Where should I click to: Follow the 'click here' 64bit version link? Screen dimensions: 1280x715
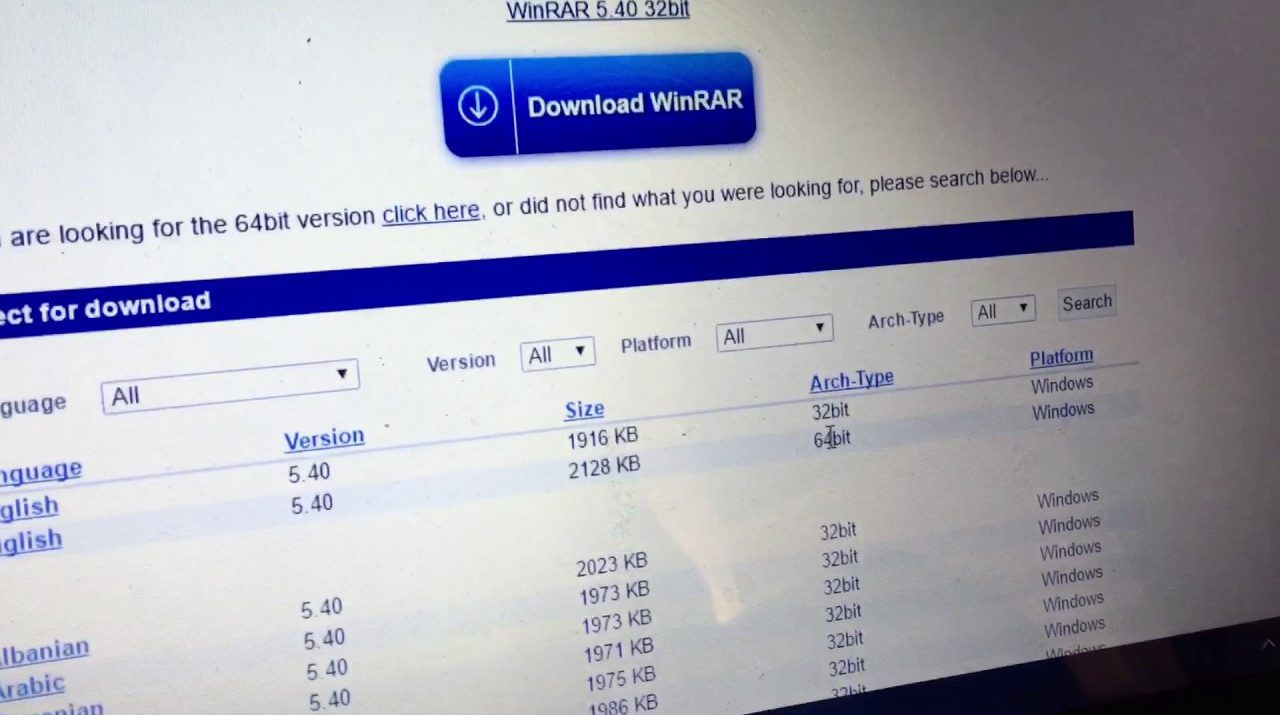pos(431,213)
